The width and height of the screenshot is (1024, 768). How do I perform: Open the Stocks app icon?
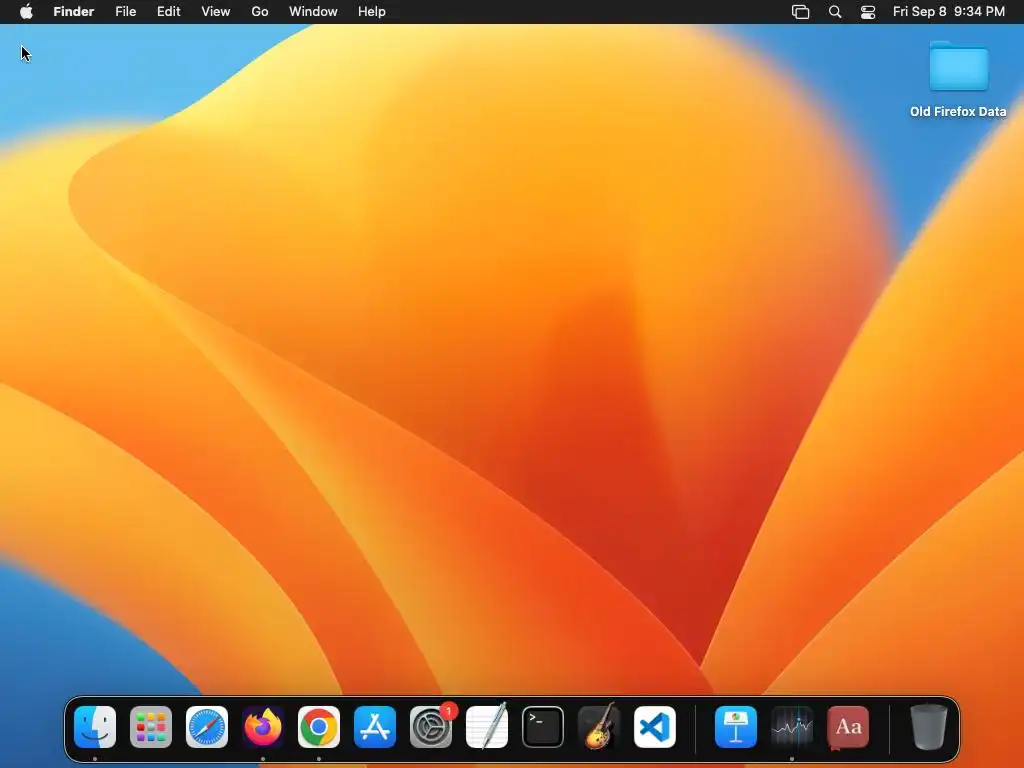click(792, 727)
